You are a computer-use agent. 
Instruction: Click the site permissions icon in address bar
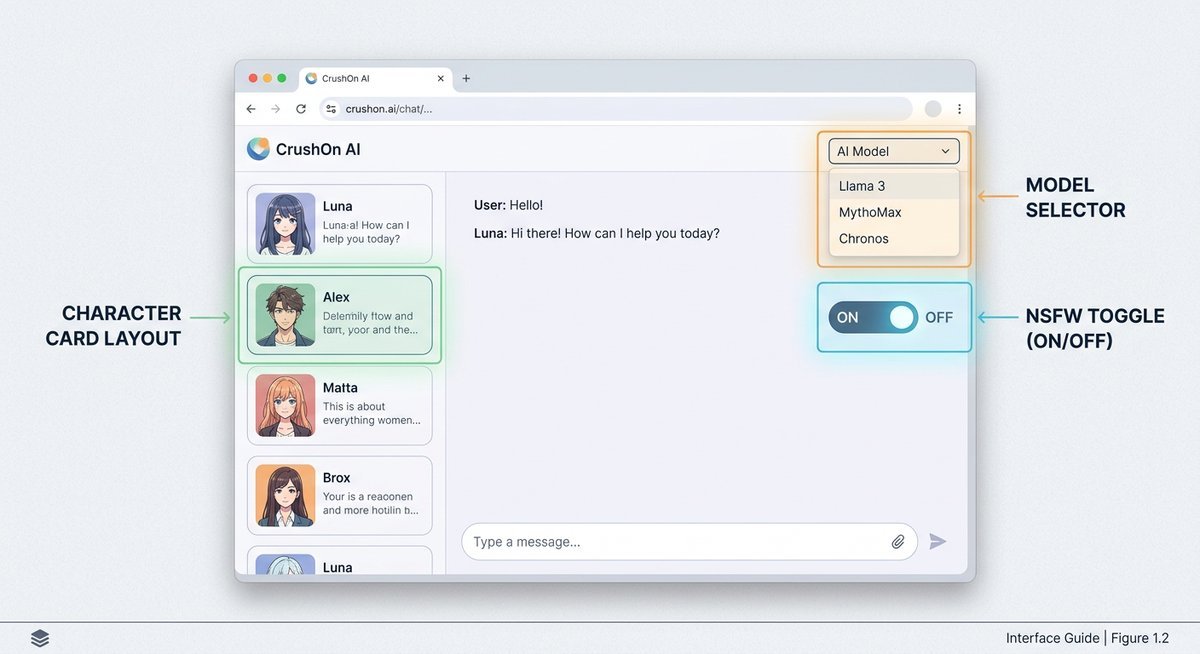[330, 108]
